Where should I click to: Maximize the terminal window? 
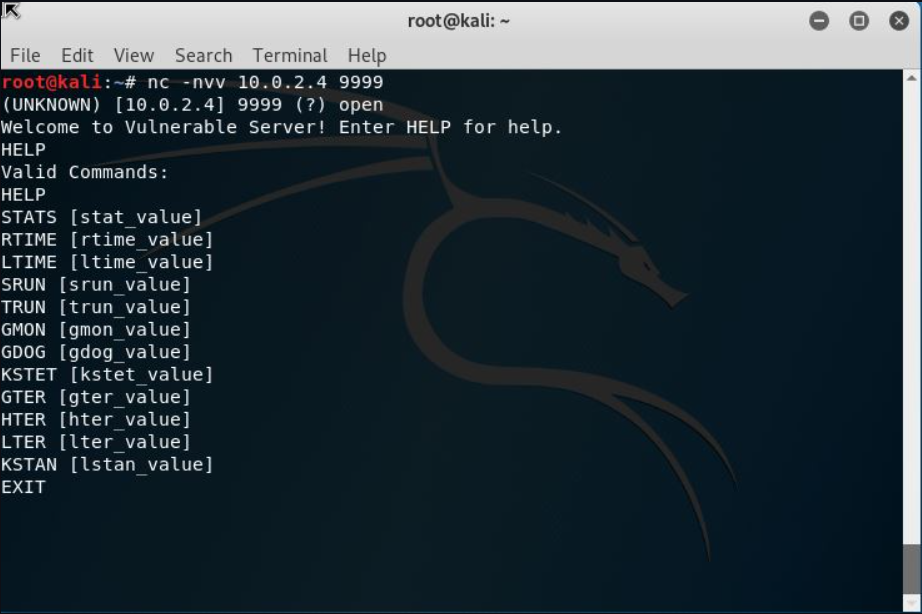[858, 21]
